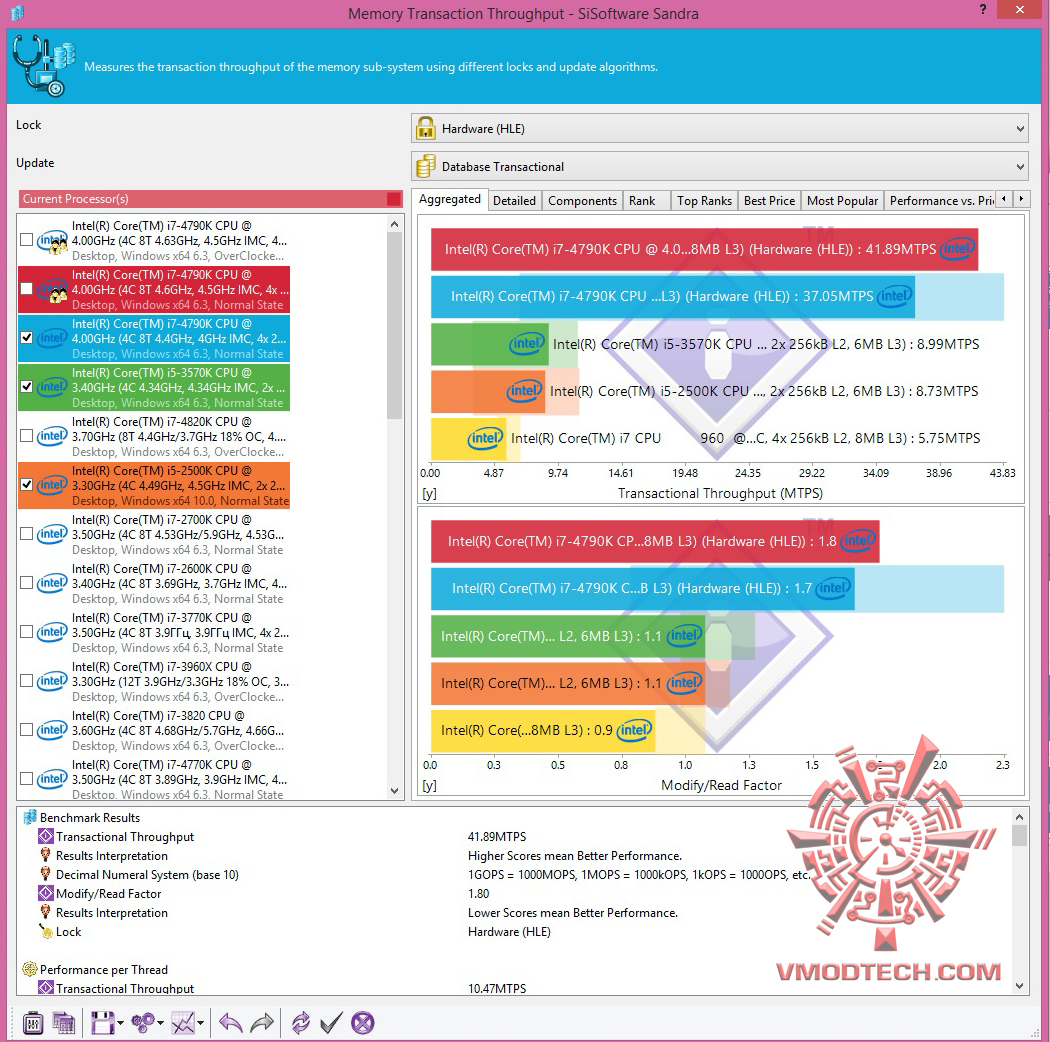Click the processor list scrollbar up arrow

(x=394, y=224)
